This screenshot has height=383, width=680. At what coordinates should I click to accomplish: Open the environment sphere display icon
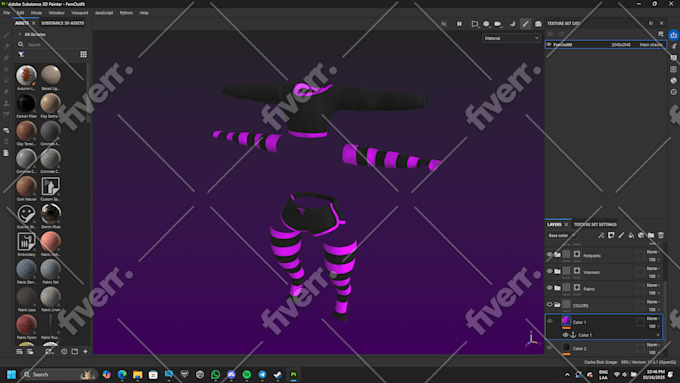[x=486, y=24]
